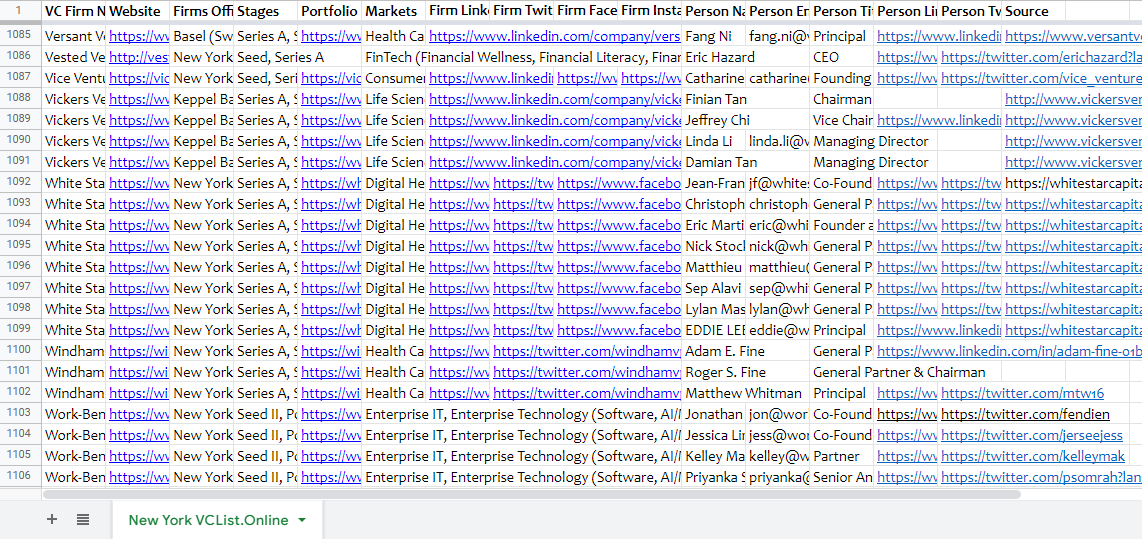This screenshot has height=539, width=1142.
Task: Select the Vice Ventures firm name cell
Action: [74, 78]
